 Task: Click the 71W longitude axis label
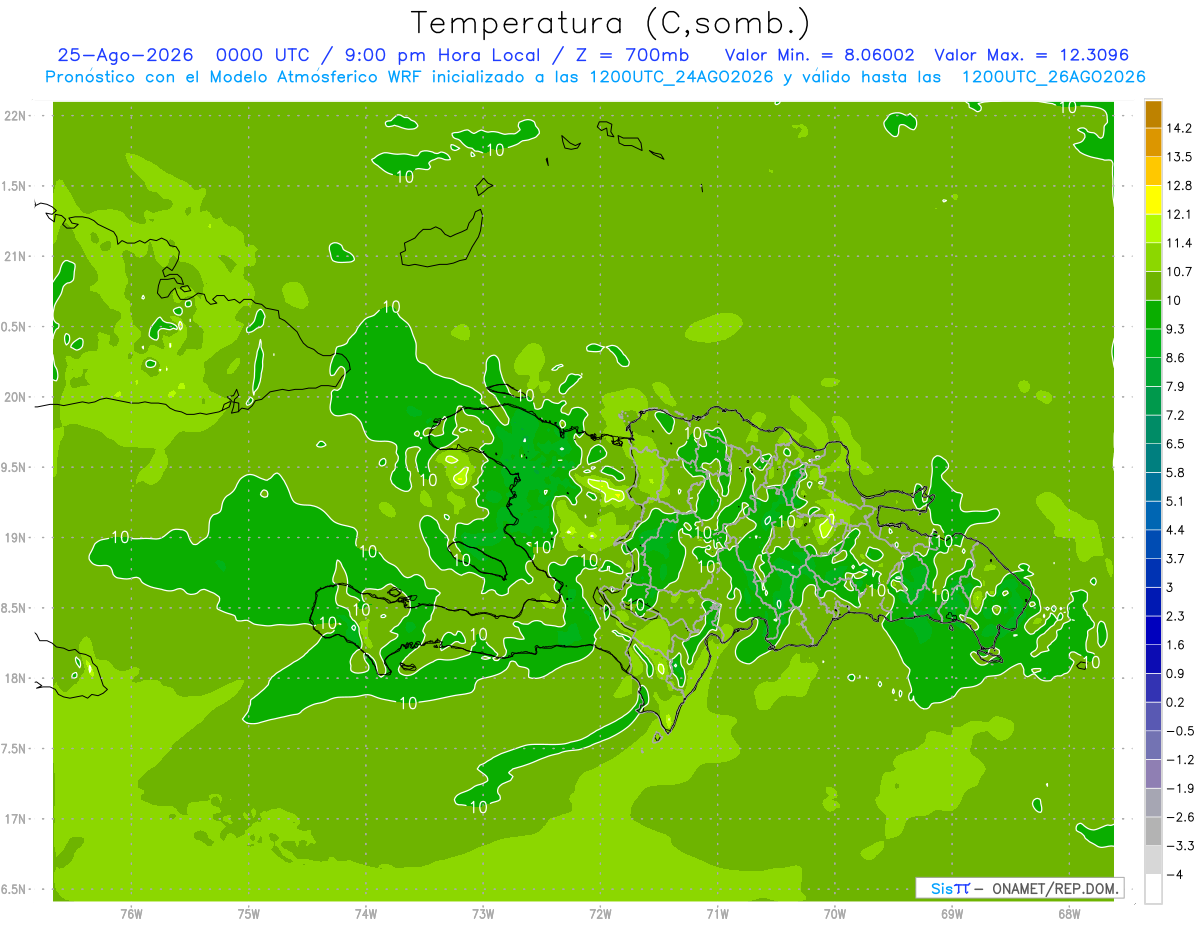[x=717, y=913]
